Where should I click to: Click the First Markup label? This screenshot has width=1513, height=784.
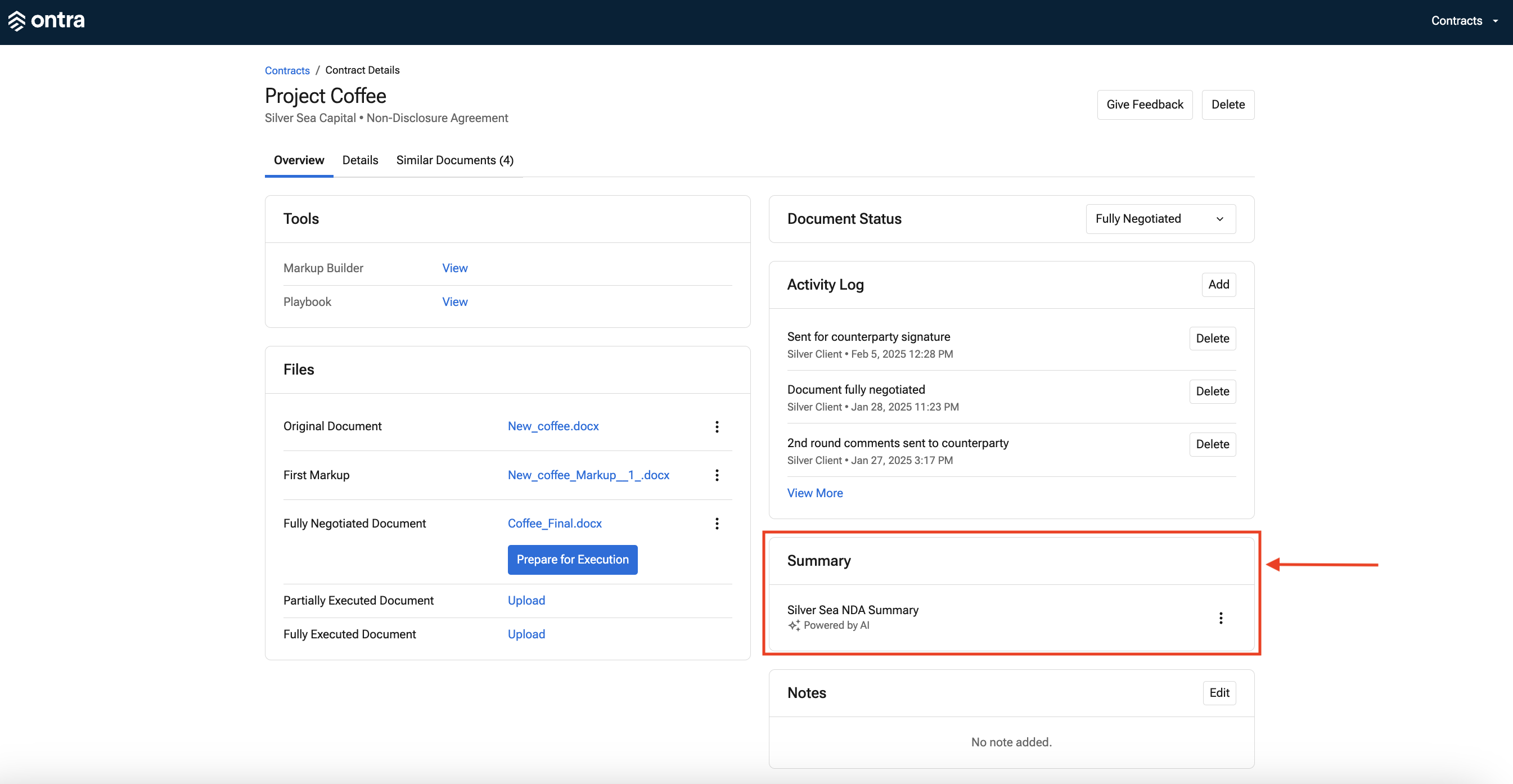(316, 475)
